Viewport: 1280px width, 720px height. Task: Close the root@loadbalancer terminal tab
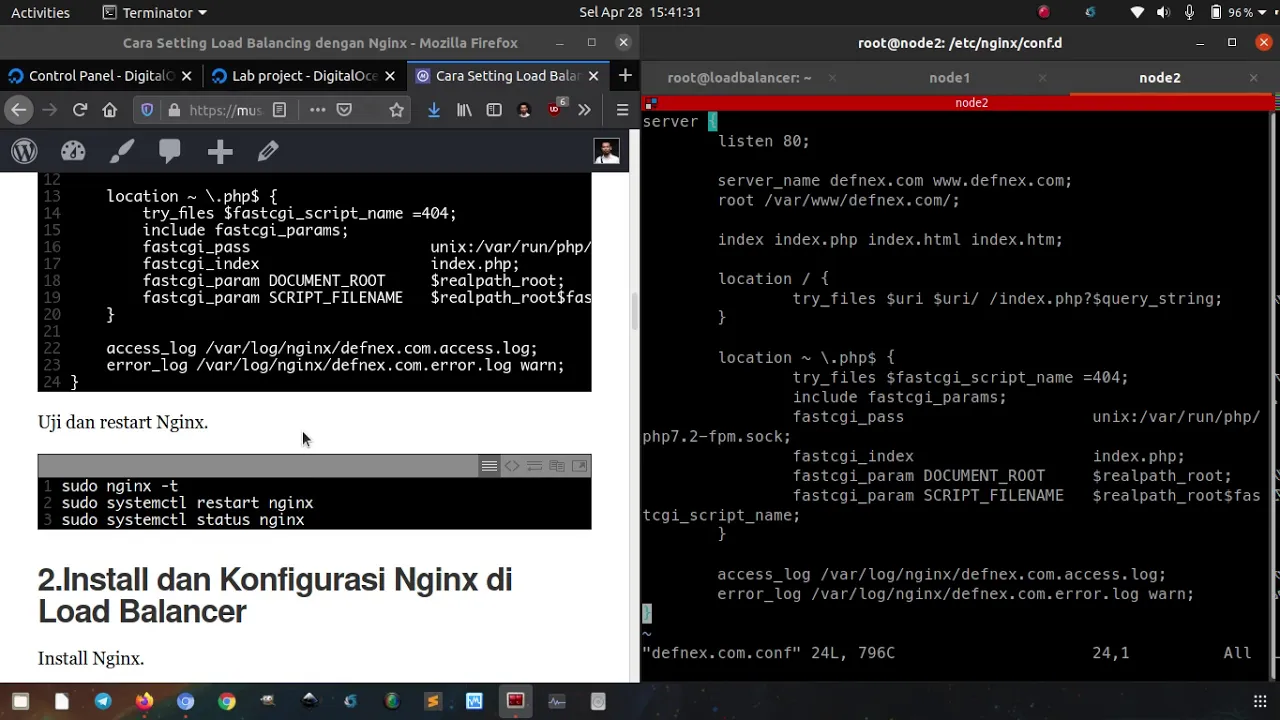click(x=832, y=77)
